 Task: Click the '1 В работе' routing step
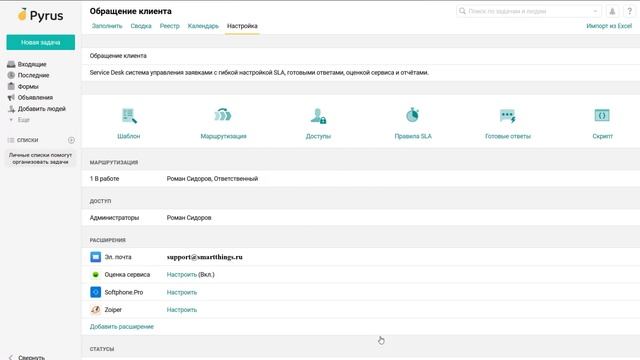(x=104, y=179)
